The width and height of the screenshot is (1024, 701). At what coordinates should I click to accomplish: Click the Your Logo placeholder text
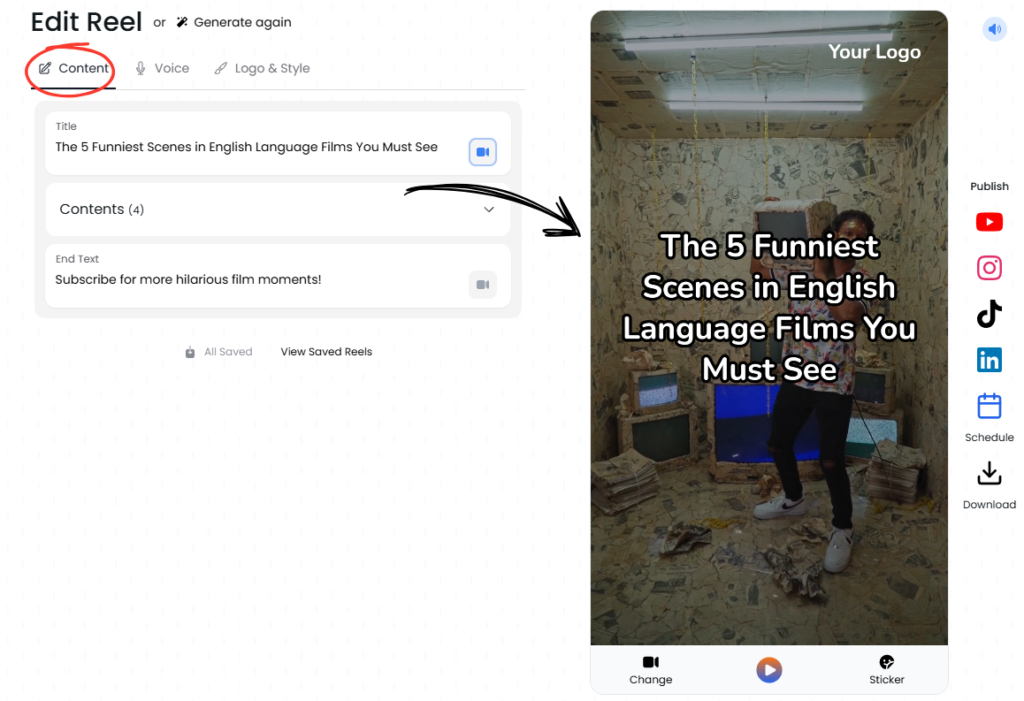click(x=874, y=52)
